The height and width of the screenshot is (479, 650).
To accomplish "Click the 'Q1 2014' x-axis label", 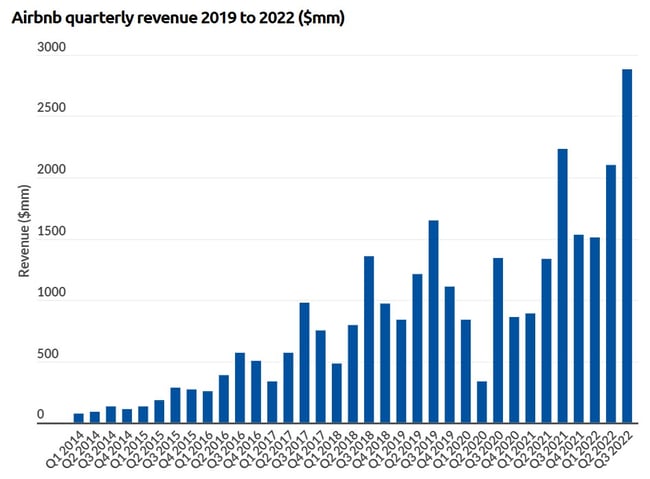I will (x=68, y=447).
